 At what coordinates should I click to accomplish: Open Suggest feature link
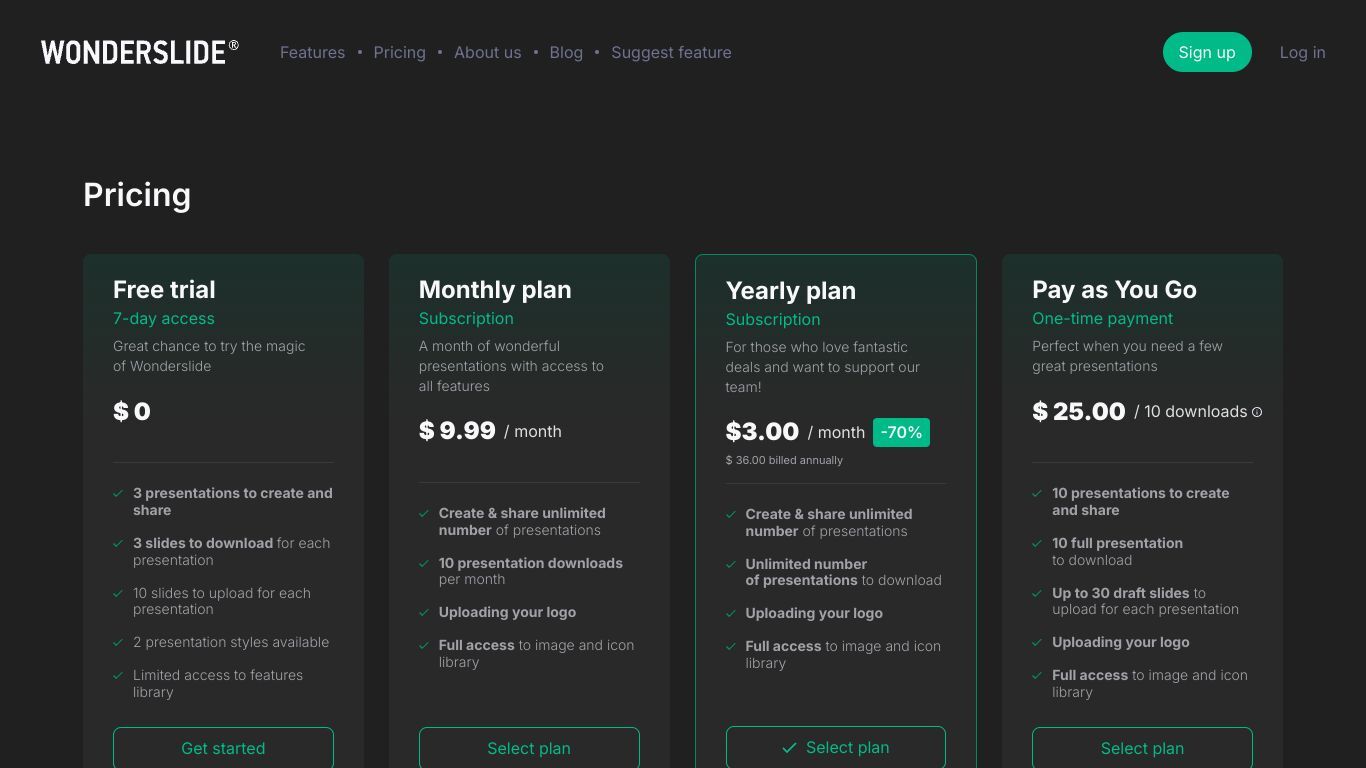(671, 52)
